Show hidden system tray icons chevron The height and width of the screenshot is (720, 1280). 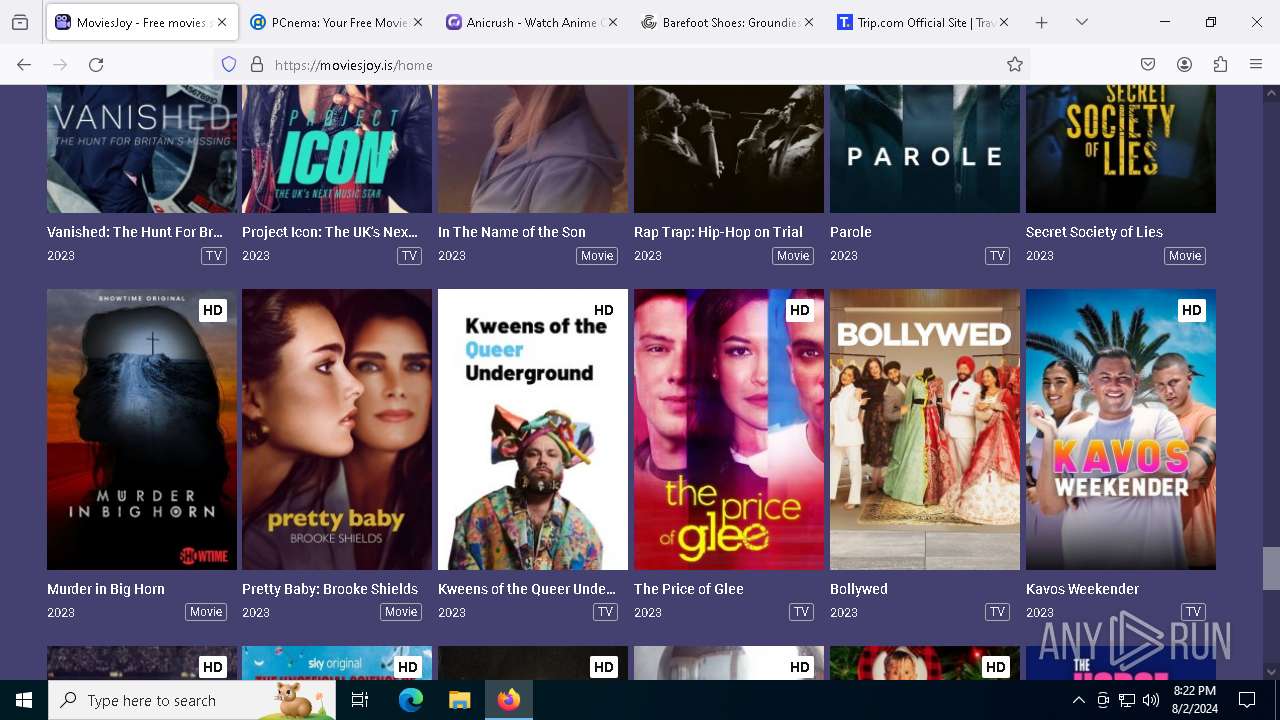[x=1078, y=700]
